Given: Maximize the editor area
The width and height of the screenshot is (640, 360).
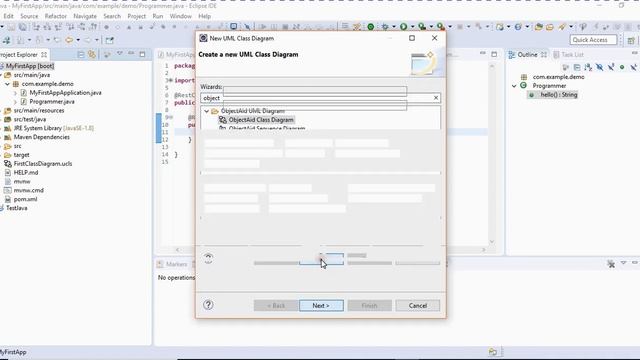Looking at the screenshot, I should [x=494, y=54].
